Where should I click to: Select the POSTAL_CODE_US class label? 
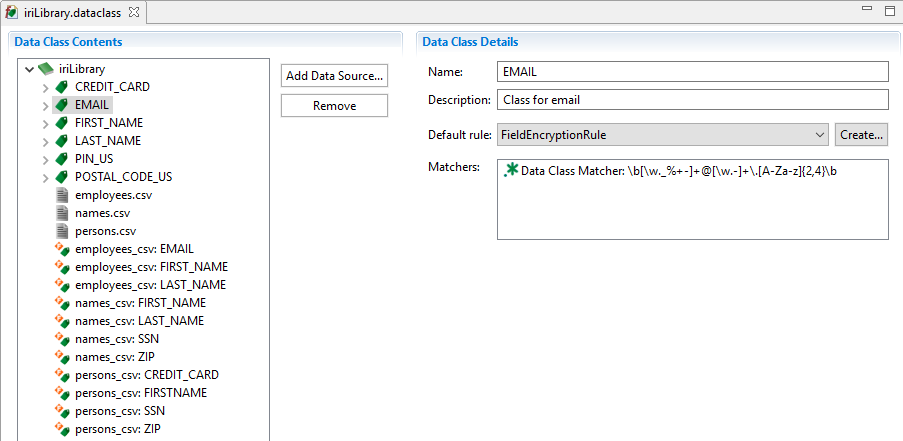[x=123, y=177]
